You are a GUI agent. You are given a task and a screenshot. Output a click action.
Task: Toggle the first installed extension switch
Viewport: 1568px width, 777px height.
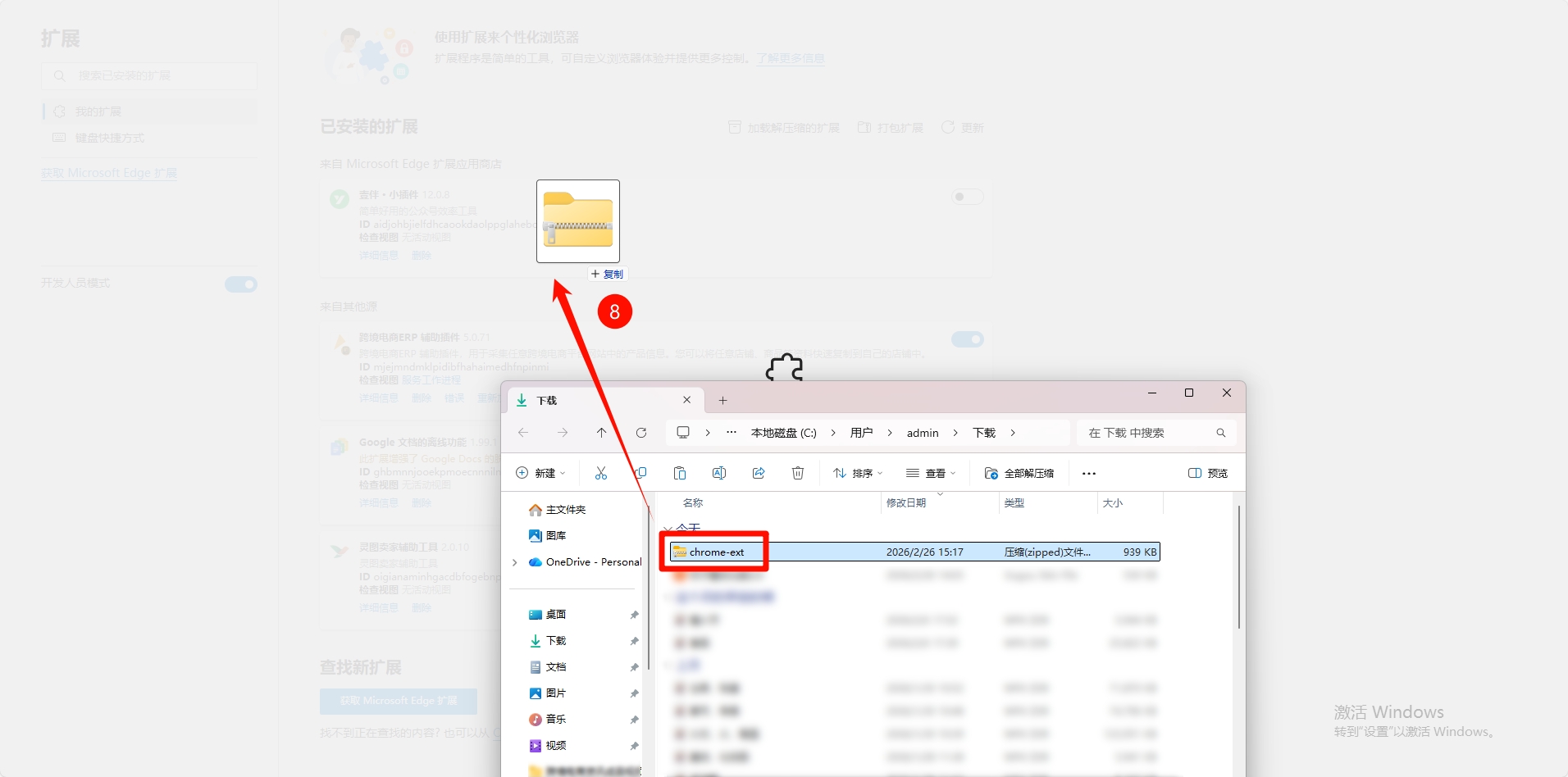(967, 197)
